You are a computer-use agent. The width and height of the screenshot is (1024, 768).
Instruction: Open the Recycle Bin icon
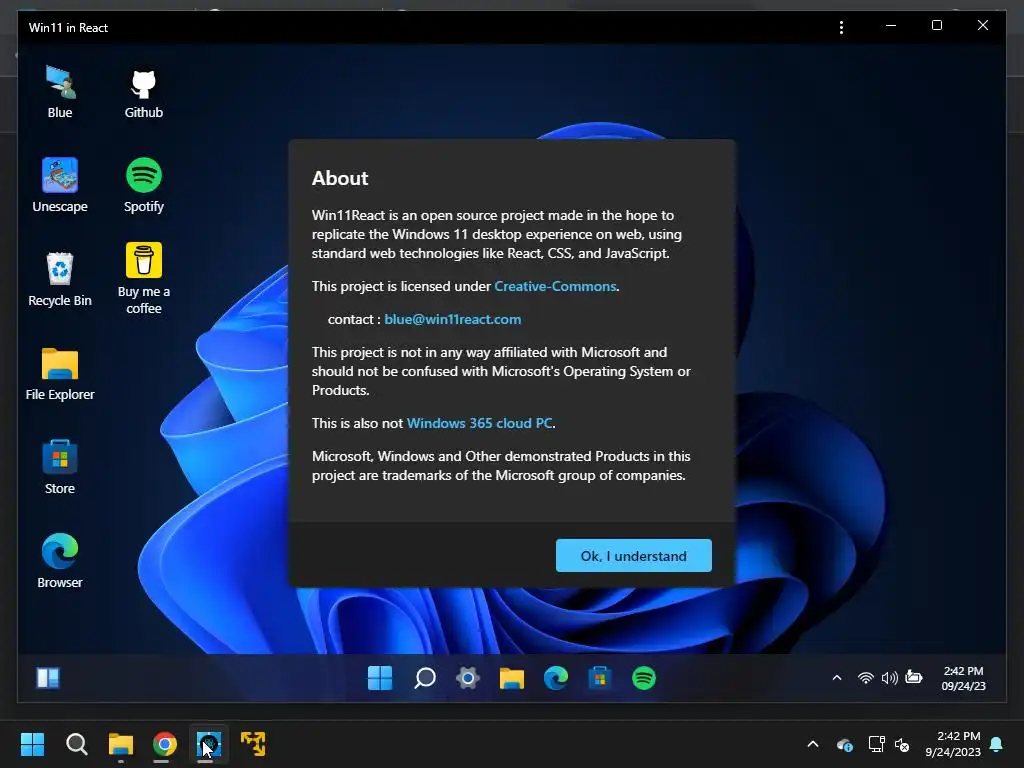click(x=60, y=280)
